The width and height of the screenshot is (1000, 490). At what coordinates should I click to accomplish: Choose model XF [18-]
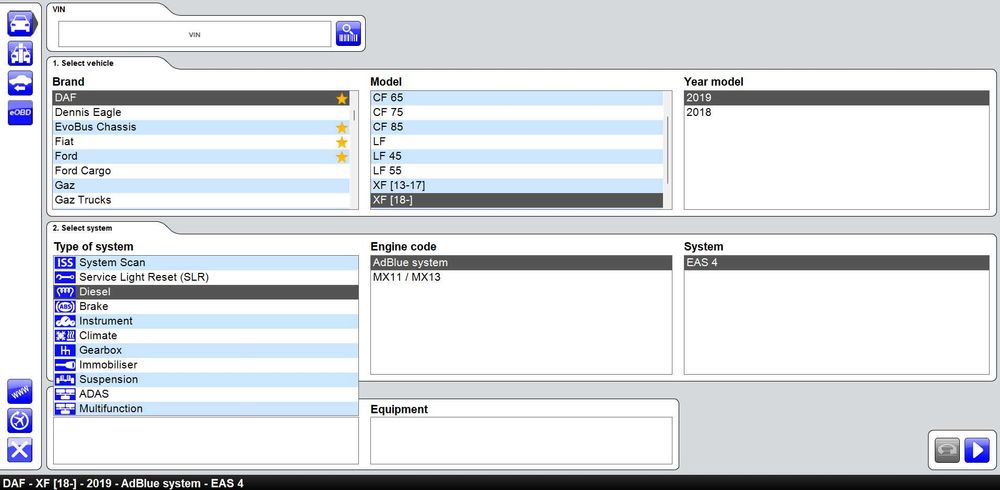[517, 200]
